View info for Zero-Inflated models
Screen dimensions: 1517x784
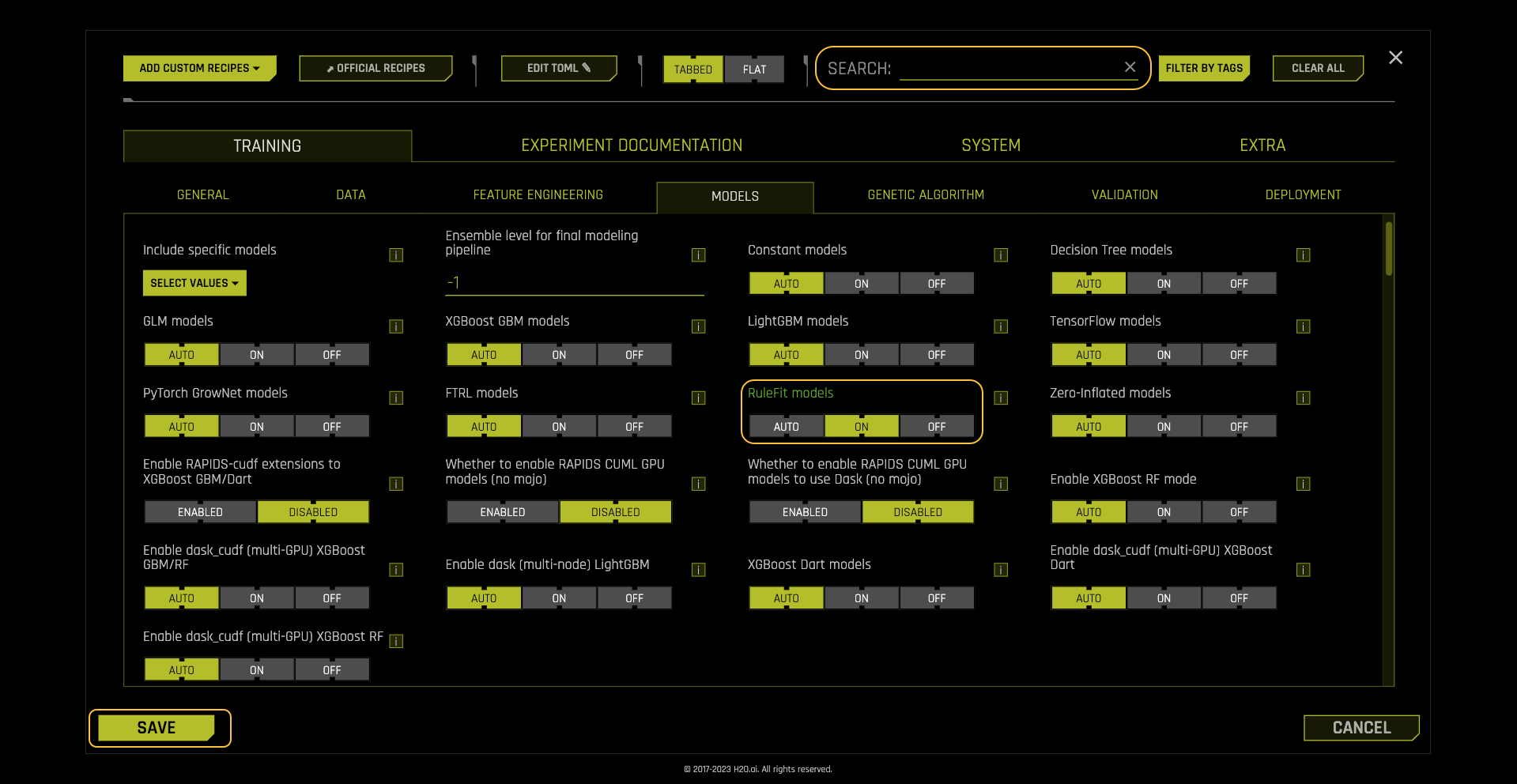1304,398
